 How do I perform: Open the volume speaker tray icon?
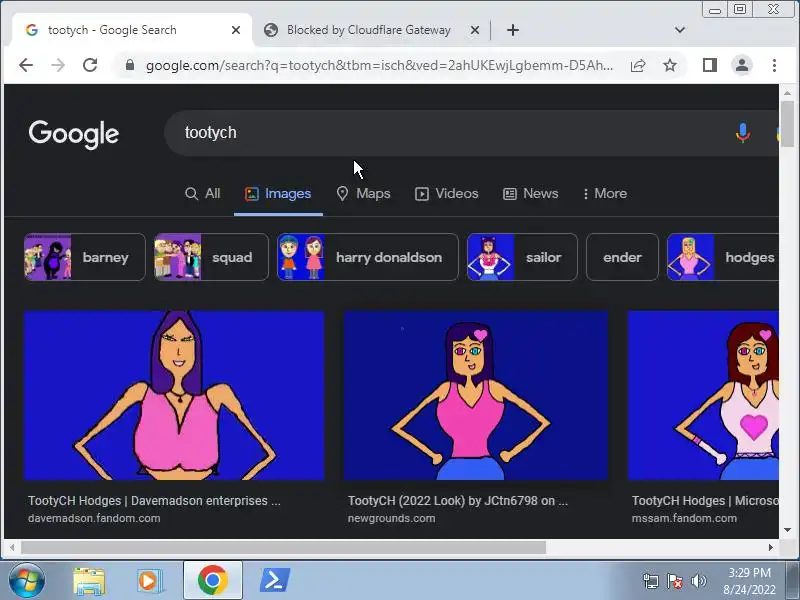698,582
